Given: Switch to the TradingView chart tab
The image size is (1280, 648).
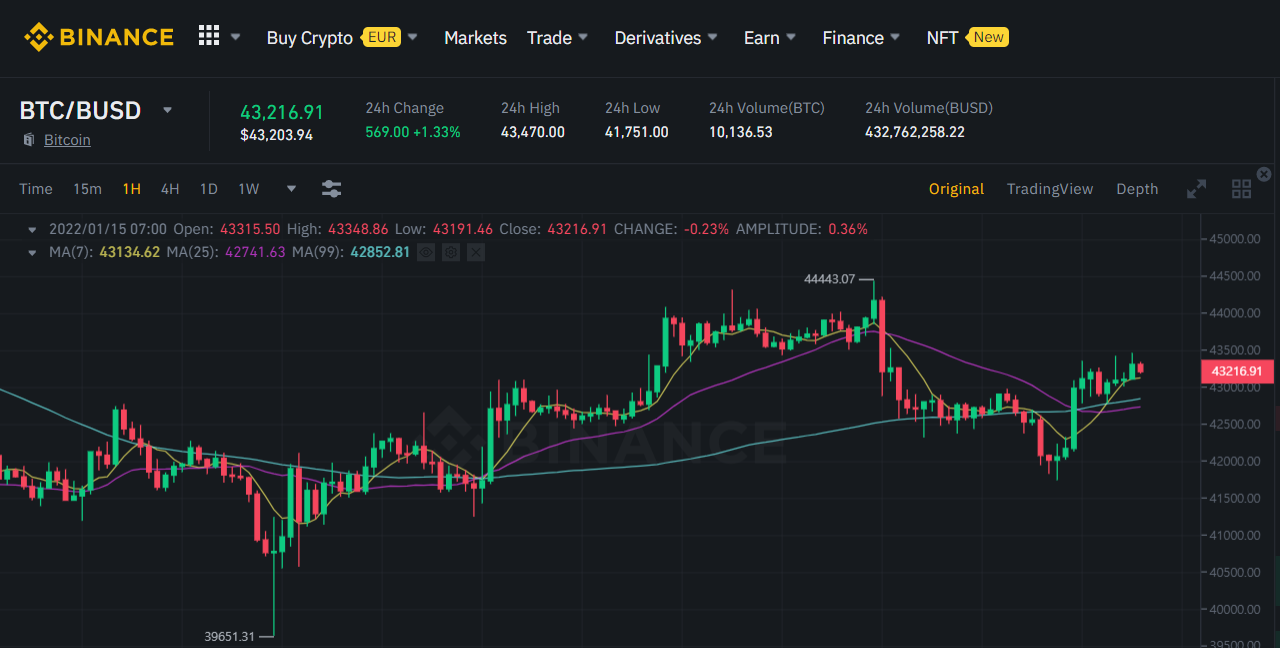Looking at the screenshot, I should (x=1050, y=189).
